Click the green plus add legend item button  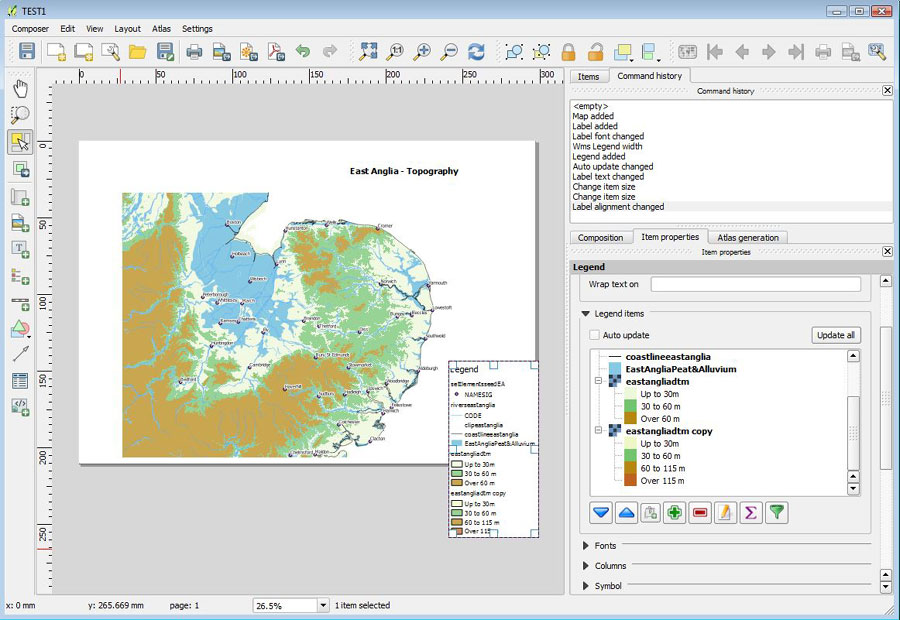click(x=675, y=513)
